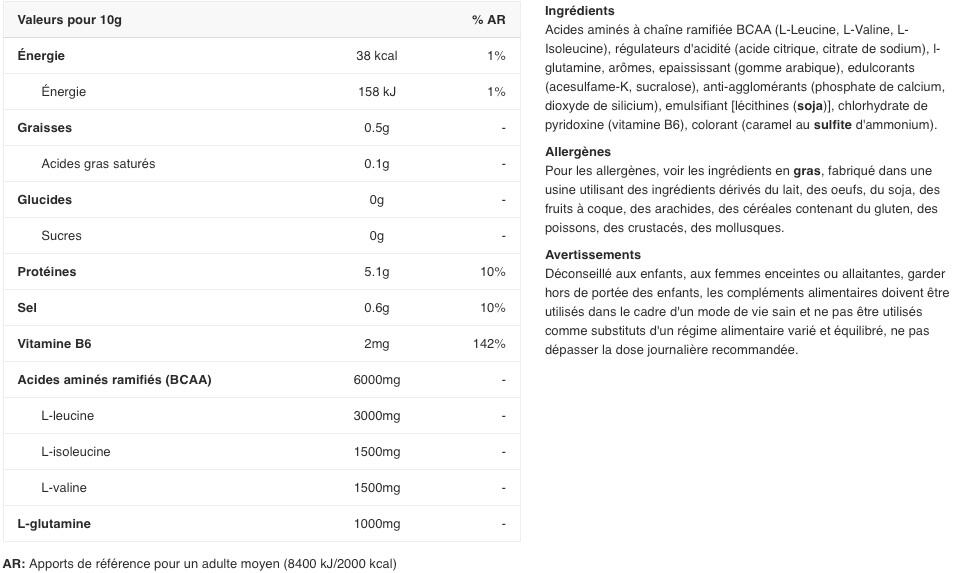Click the "Allergènes" section heading
955x573 pixels.
point(578,152)
